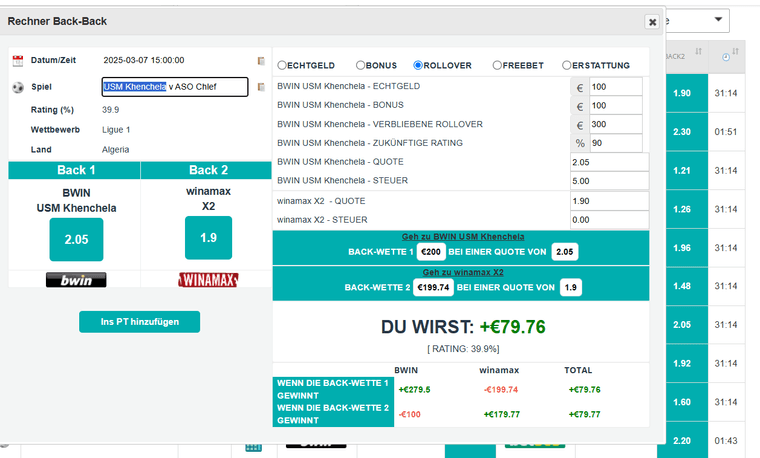Click Ins PT hinzufügen button

pos(140,322)
